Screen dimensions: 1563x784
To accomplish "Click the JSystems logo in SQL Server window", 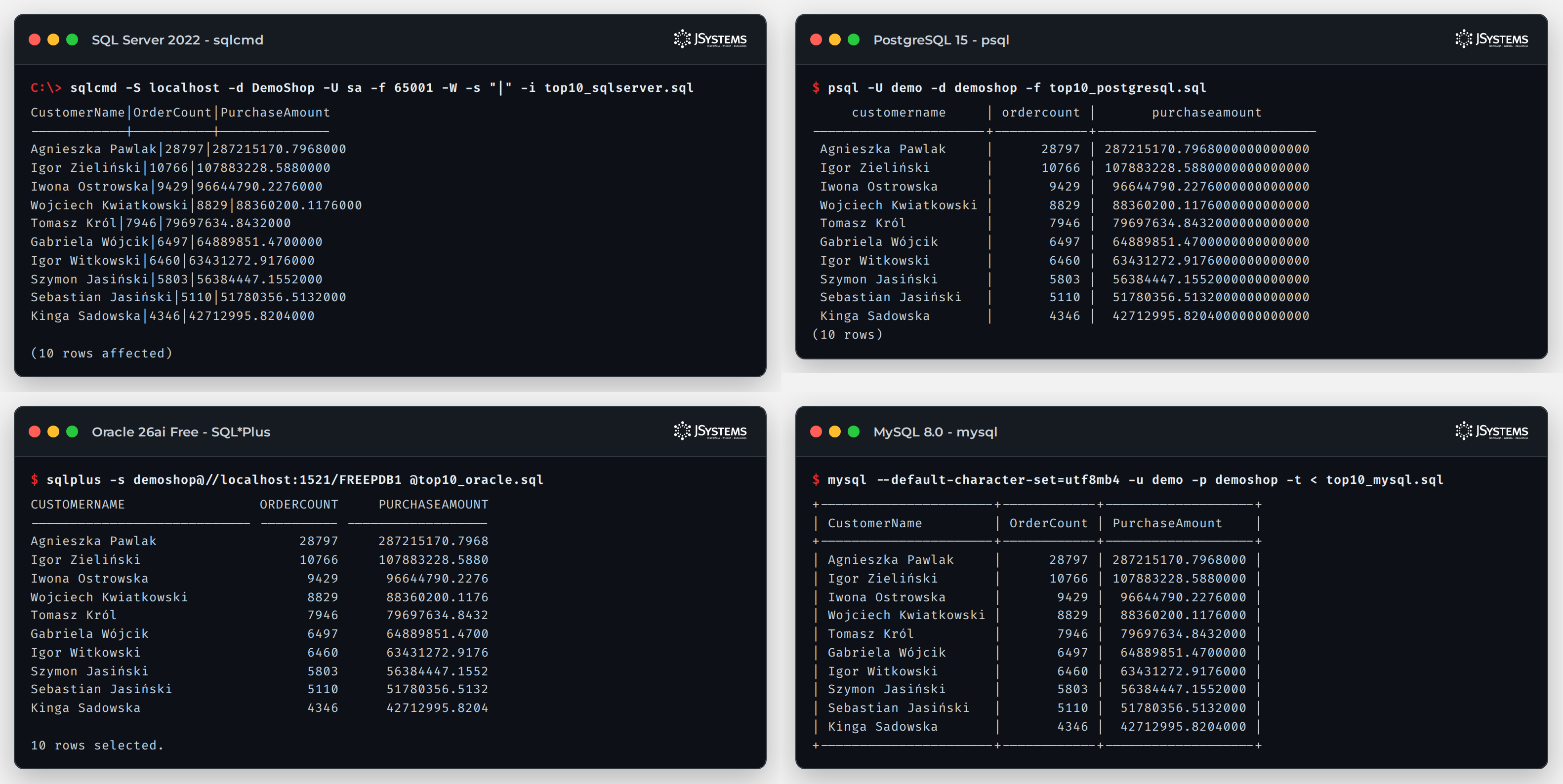I will (710, 39).
